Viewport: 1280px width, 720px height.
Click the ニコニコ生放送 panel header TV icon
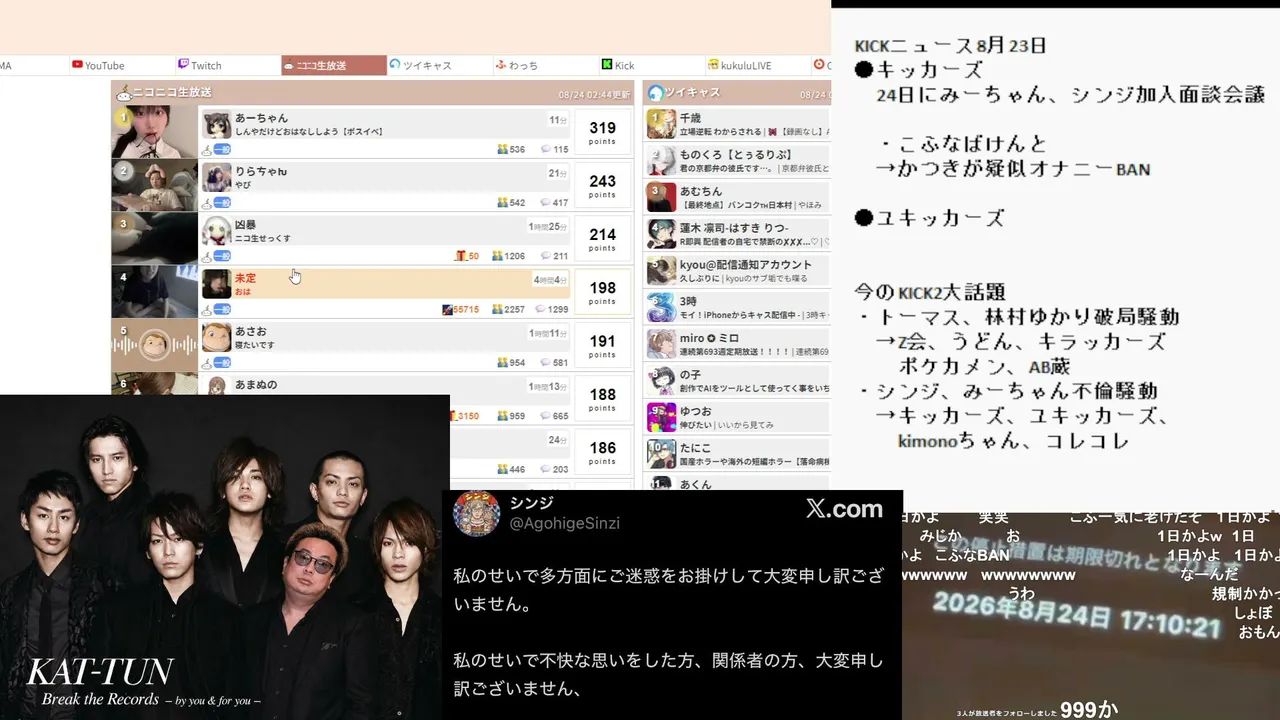coord(124,93)
